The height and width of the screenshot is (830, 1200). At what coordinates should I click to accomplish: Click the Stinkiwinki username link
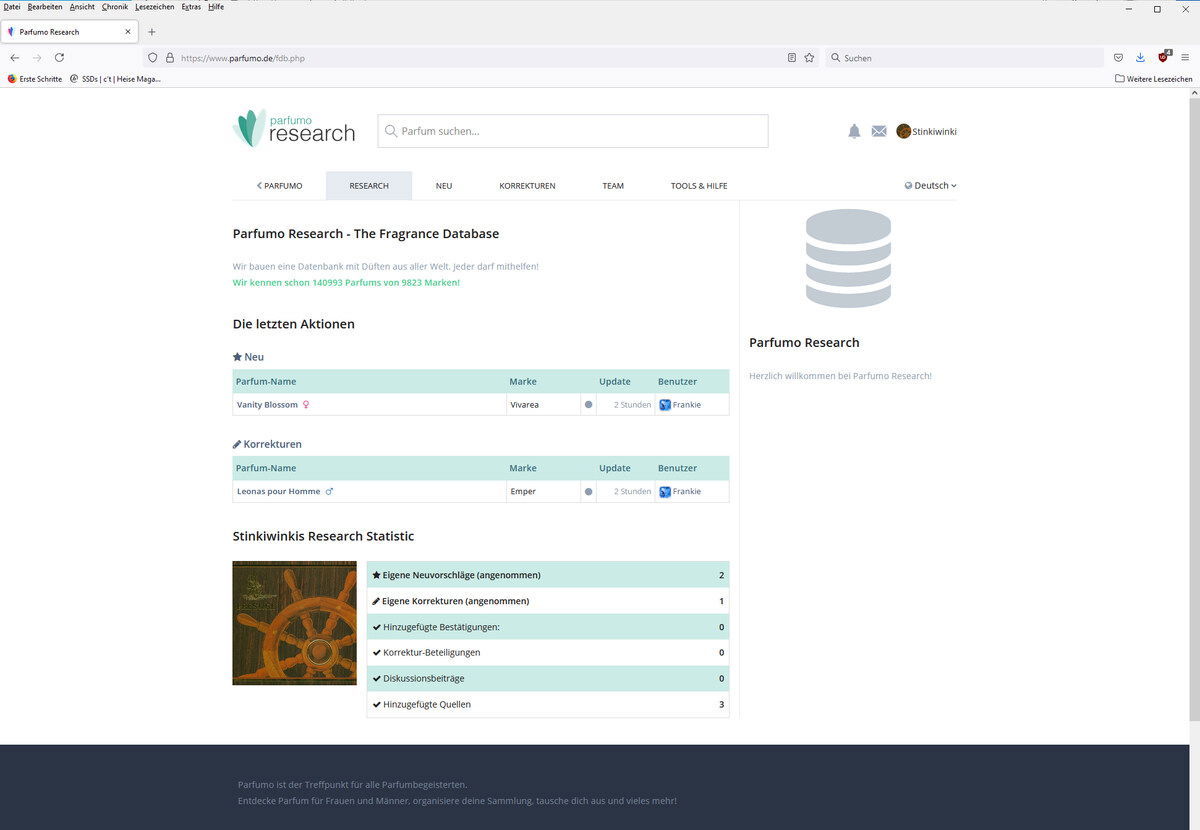(934, 131)
